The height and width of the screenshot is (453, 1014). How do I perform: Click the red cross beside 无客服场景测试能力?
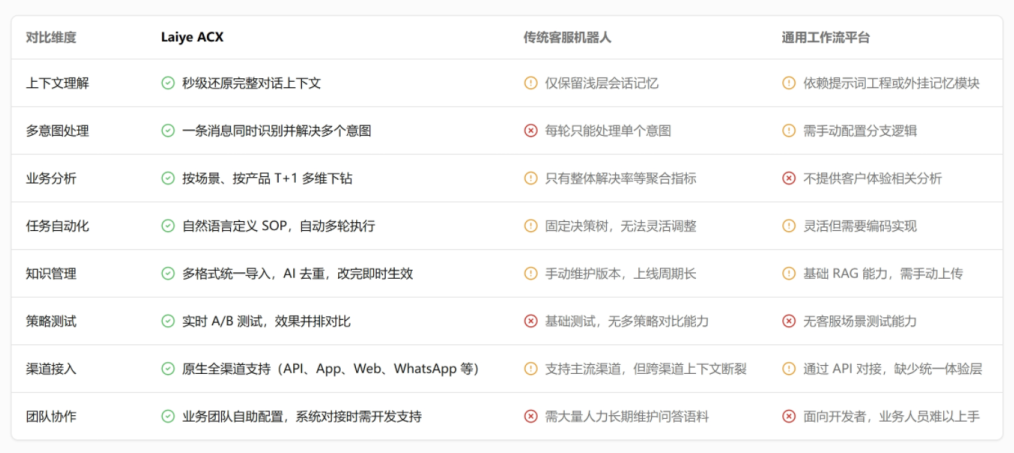tap(789, 321)
